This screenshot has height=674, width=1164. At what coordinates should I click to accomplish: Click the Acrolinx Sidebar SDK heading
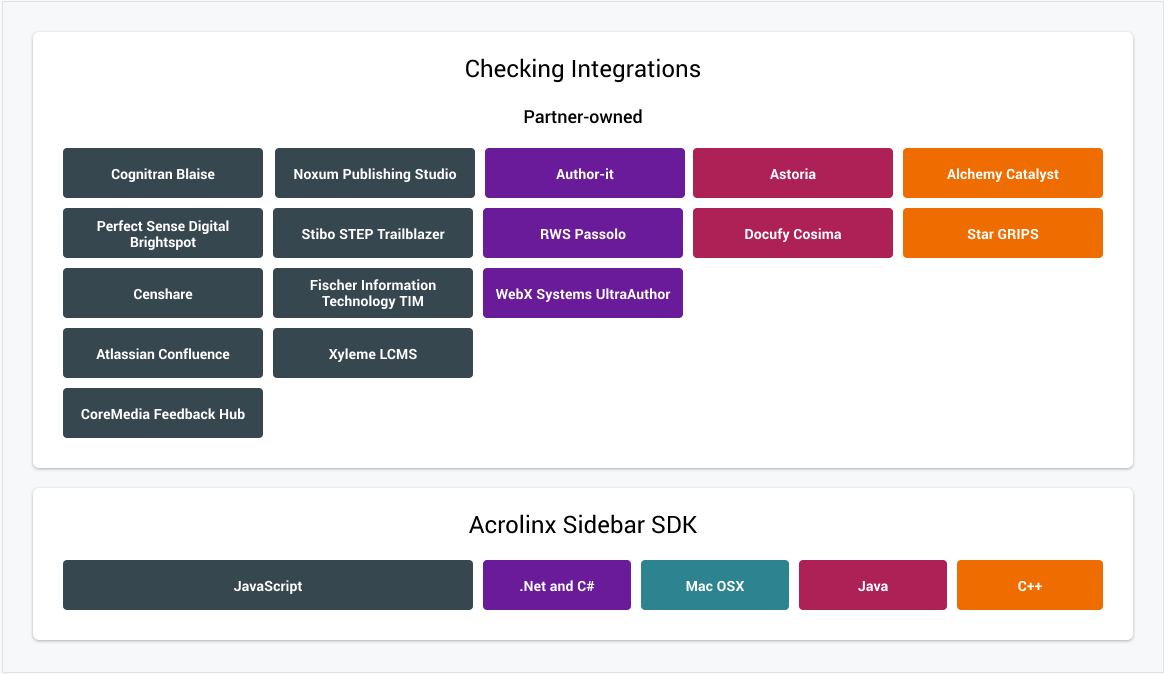(583, 525)
